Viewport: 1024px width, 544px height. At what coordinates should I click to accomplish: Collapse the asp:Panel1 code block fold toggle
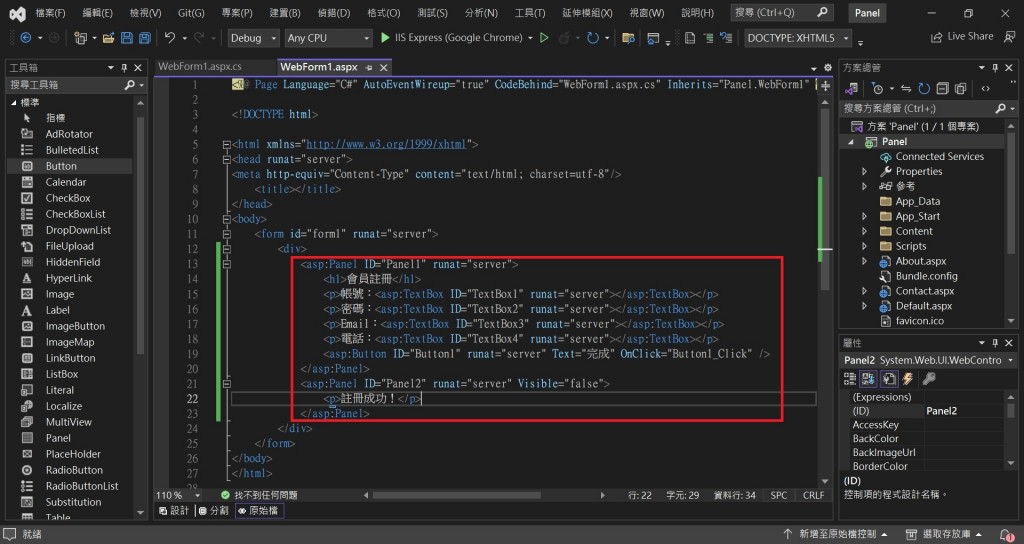pos(226,265)
